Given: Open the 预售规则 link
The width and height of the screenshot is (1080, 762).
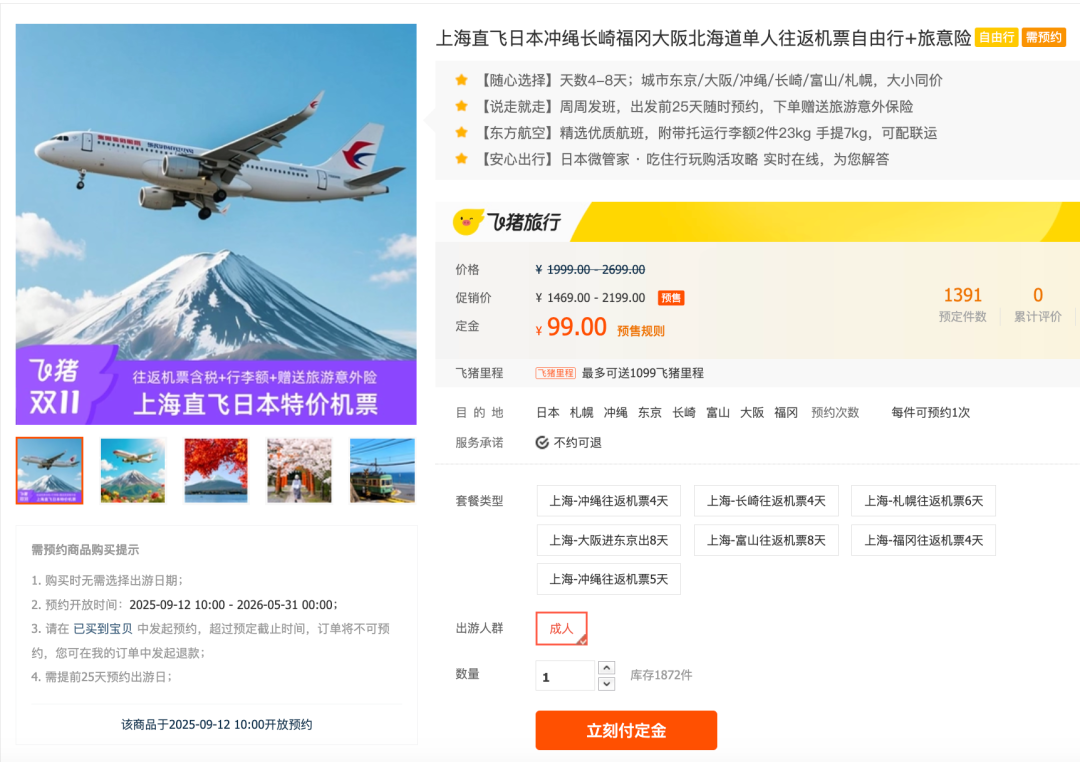Looking at the screenshot, I should click(x=641, y=331).
